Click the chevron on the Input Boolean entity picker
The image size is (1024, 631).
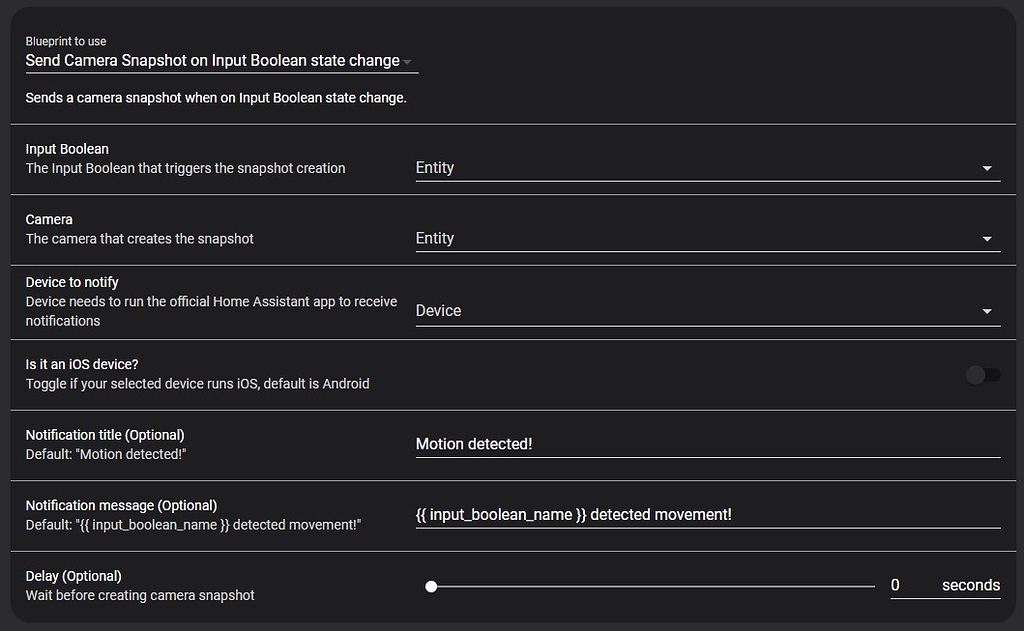pyautogui.click(x=988, y=168)
